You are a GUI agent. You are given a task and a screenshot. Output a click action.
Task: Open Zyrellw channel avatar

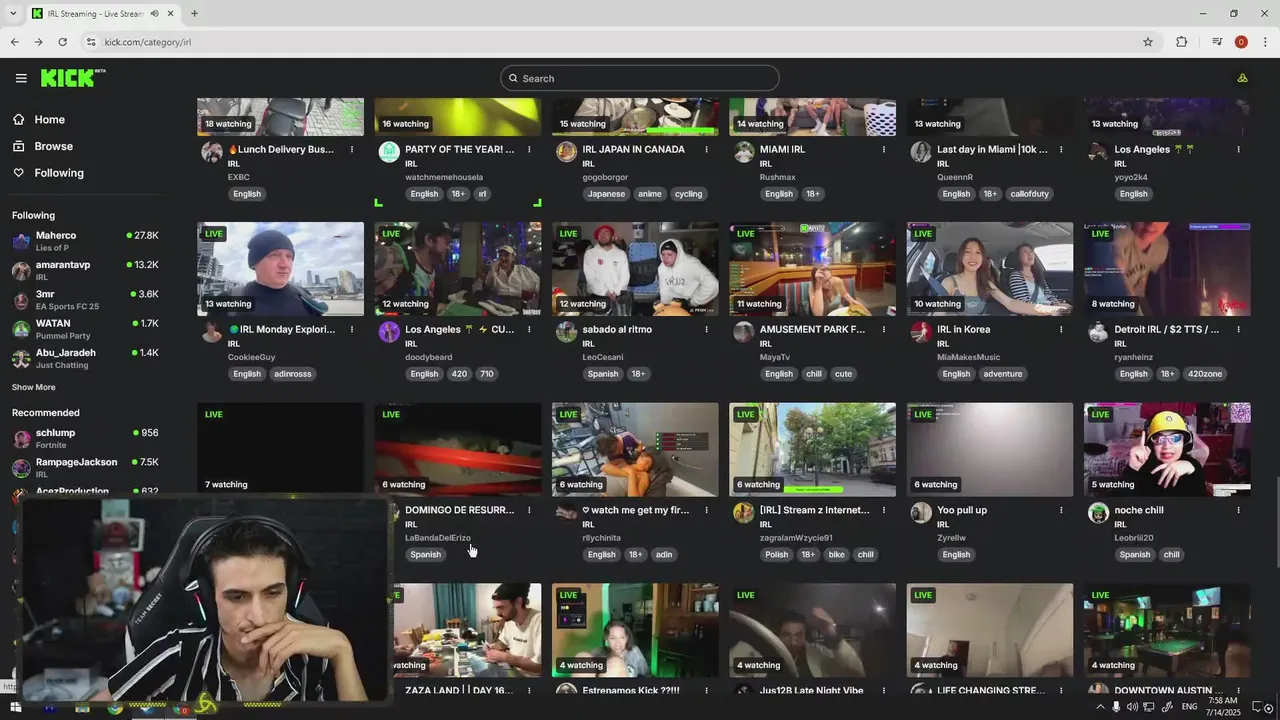(x=921, y=513)
